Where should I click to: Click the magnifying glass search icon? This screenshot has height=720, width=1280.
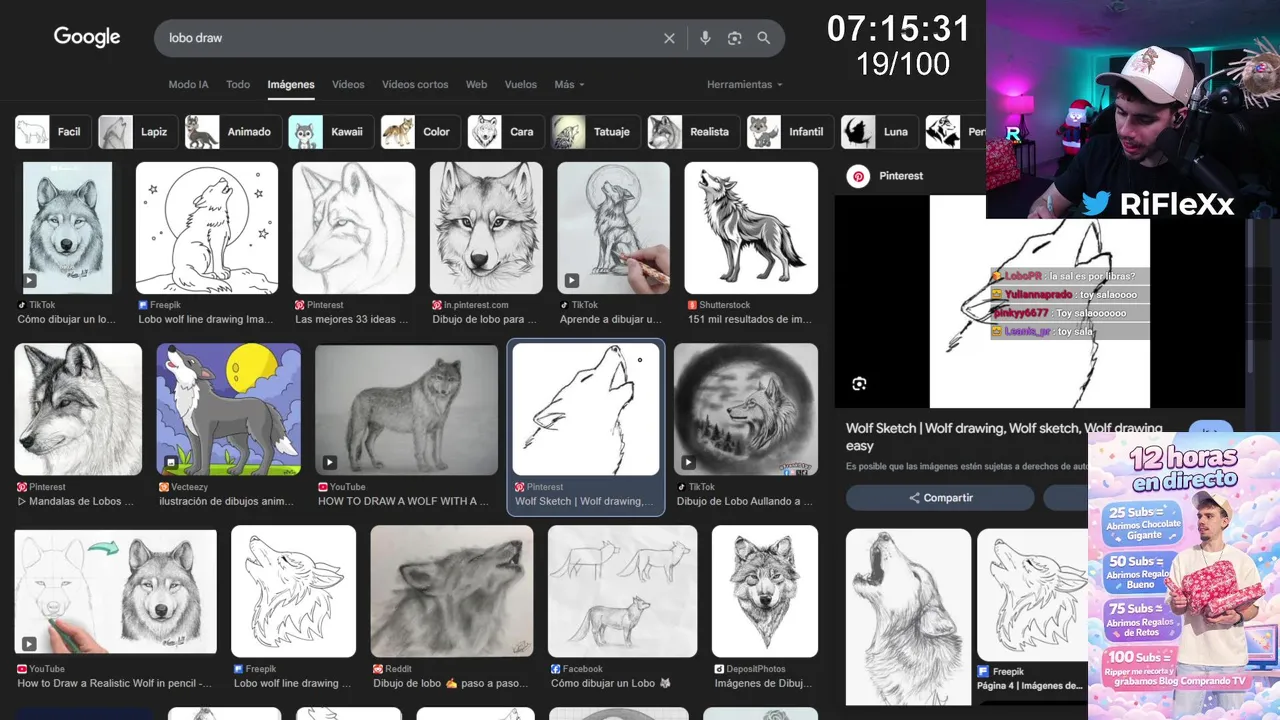click(764, 38)
